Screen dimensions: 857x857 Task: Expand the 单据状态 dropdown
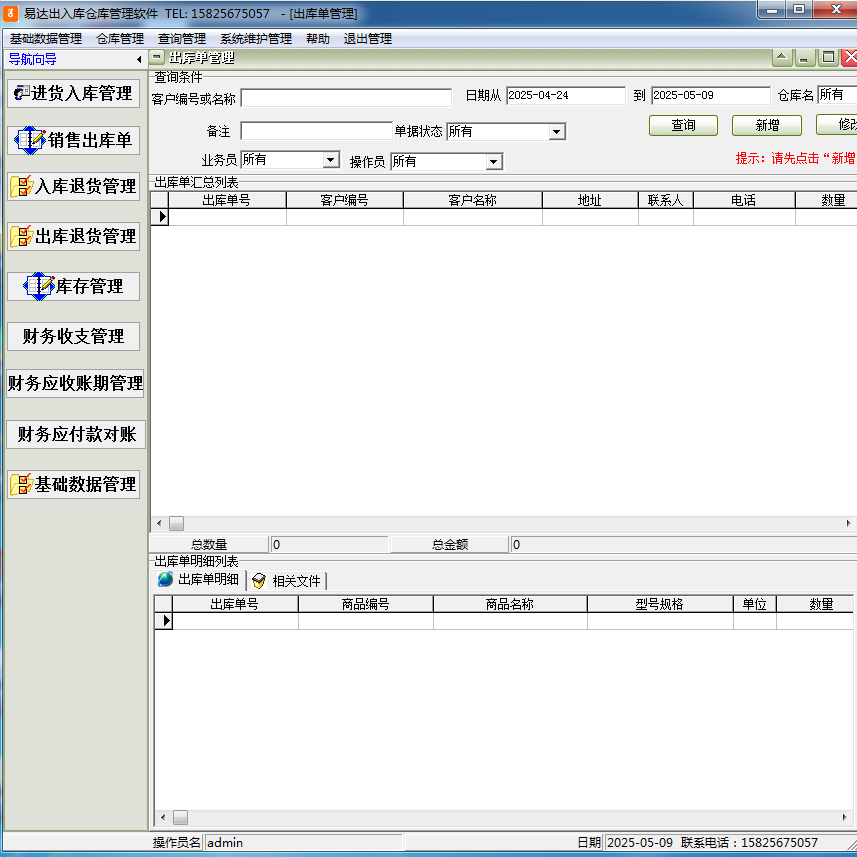(x=556, y=131)
